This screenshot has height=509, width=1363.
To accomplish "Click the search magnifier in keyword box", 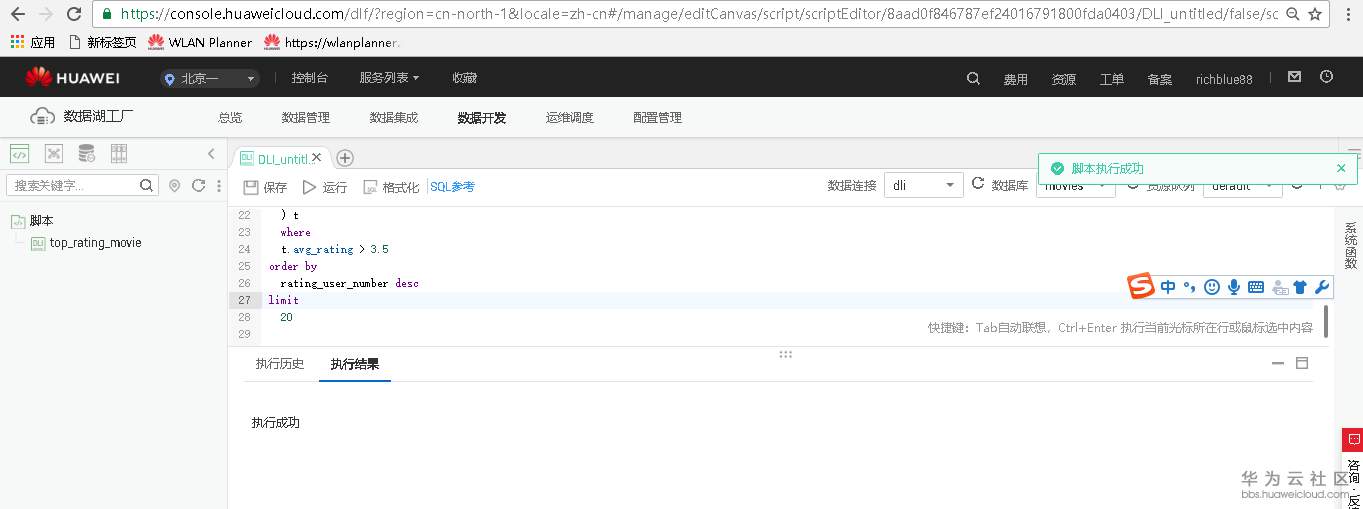I will click(x=147, y=185).
